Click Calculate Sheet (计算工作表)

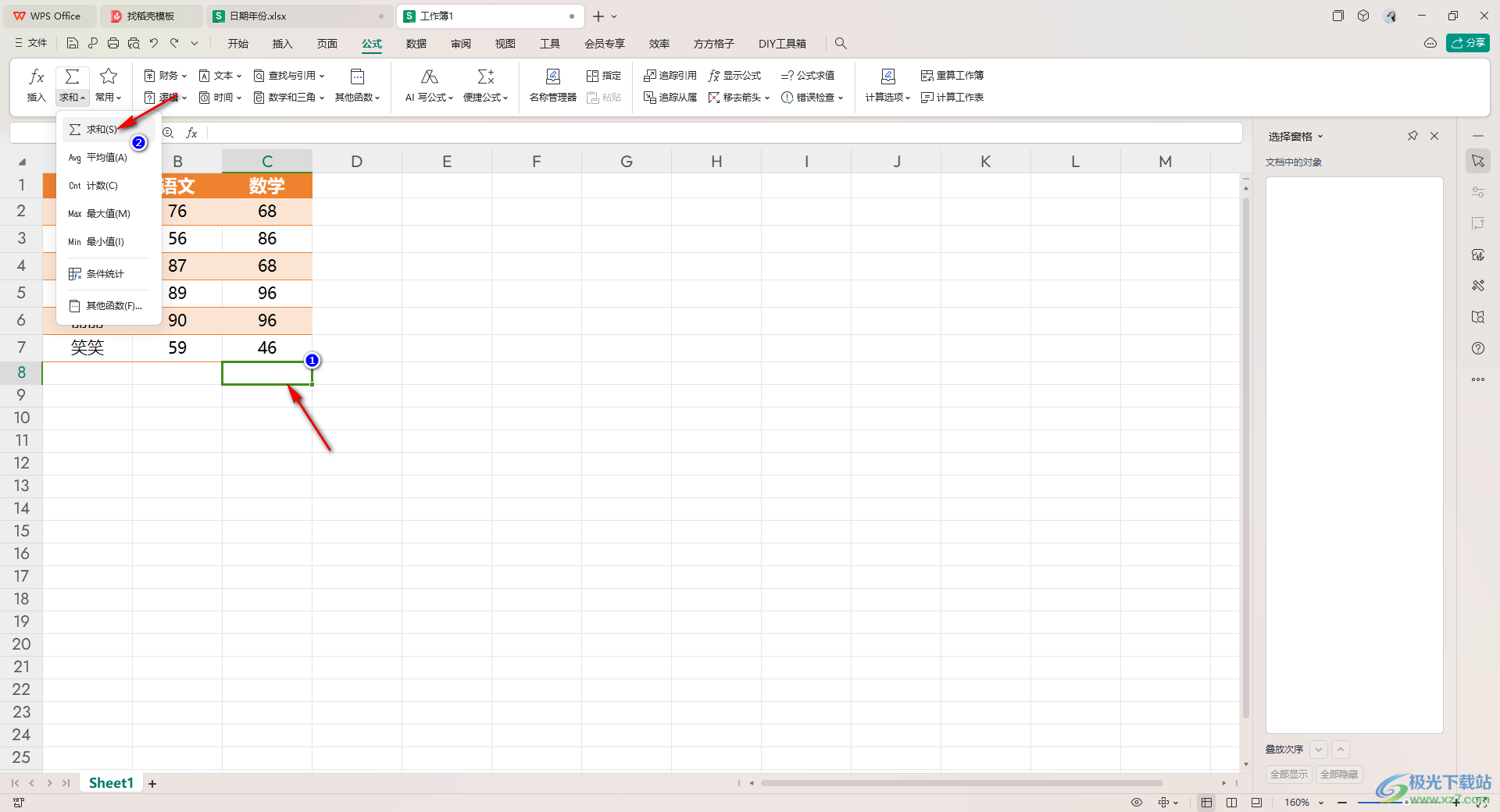952,98
